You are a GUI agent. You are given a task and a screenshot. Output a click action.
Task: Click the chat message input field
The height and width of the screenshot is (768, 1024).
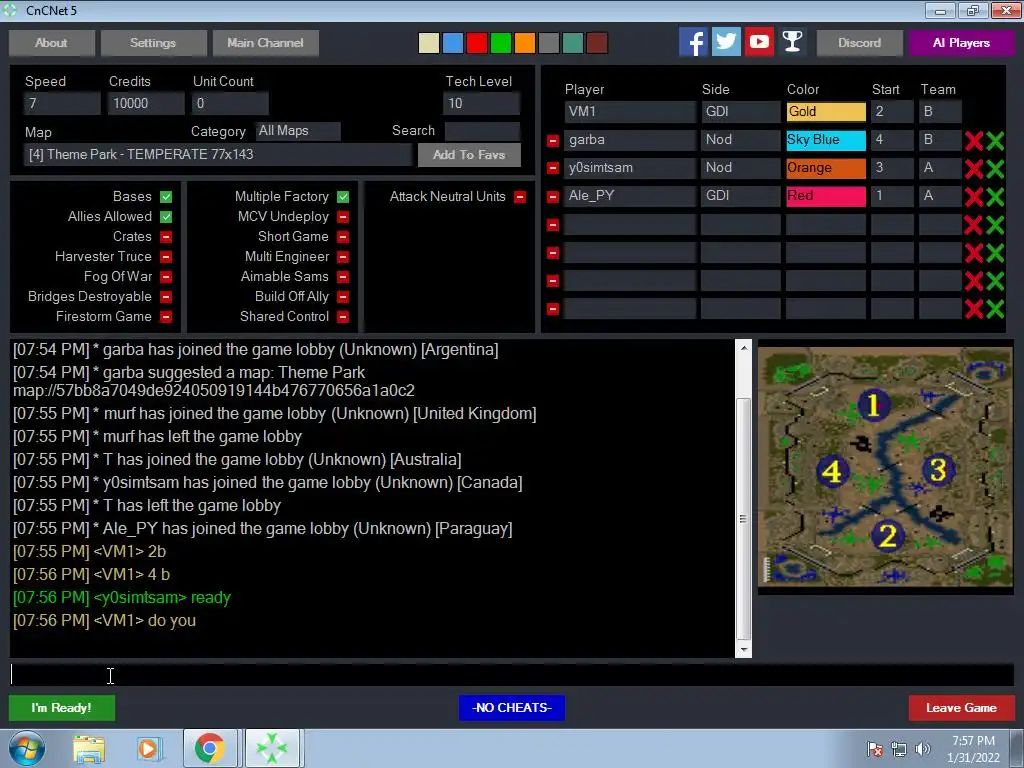click(x=512, y=675)
